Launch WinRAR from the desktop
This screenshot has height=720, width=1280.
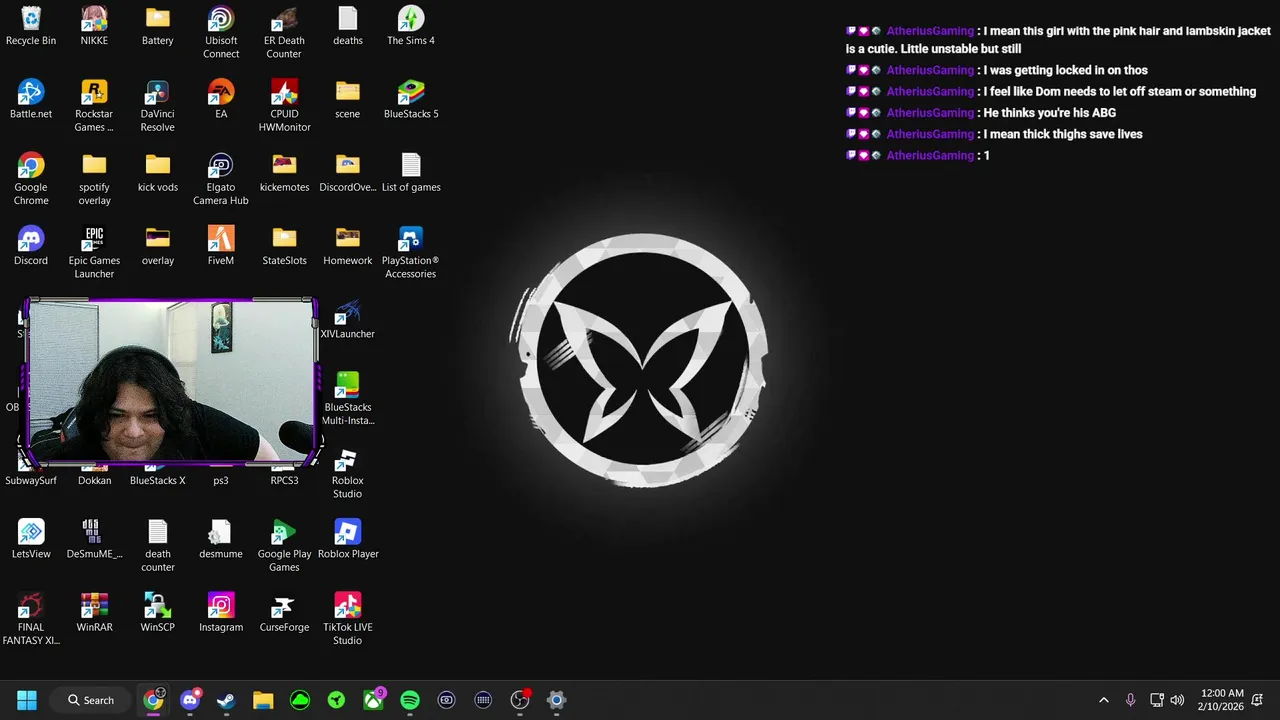[94, 613]
